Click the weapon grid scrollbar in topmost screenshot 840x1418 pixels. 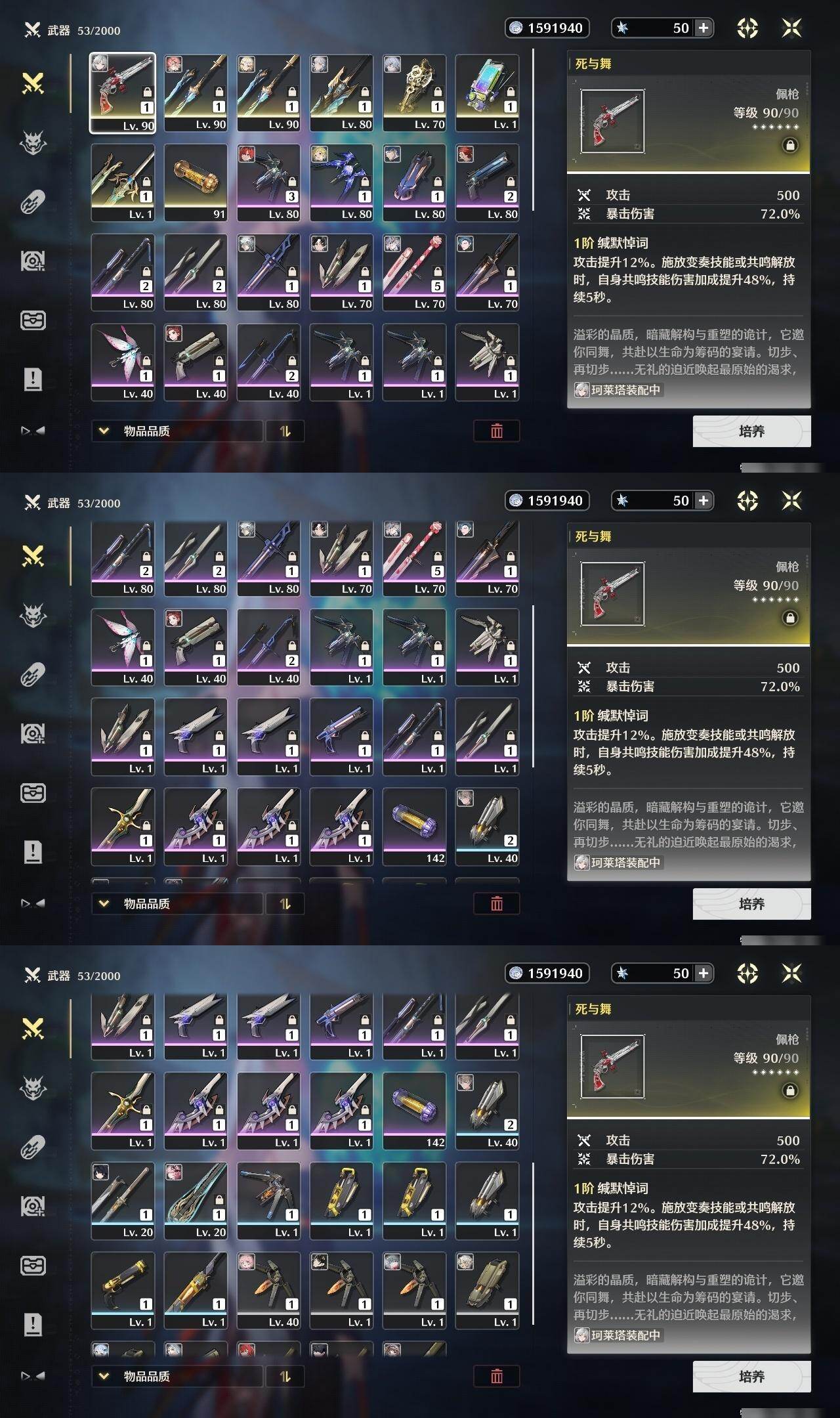coord(533,130)
